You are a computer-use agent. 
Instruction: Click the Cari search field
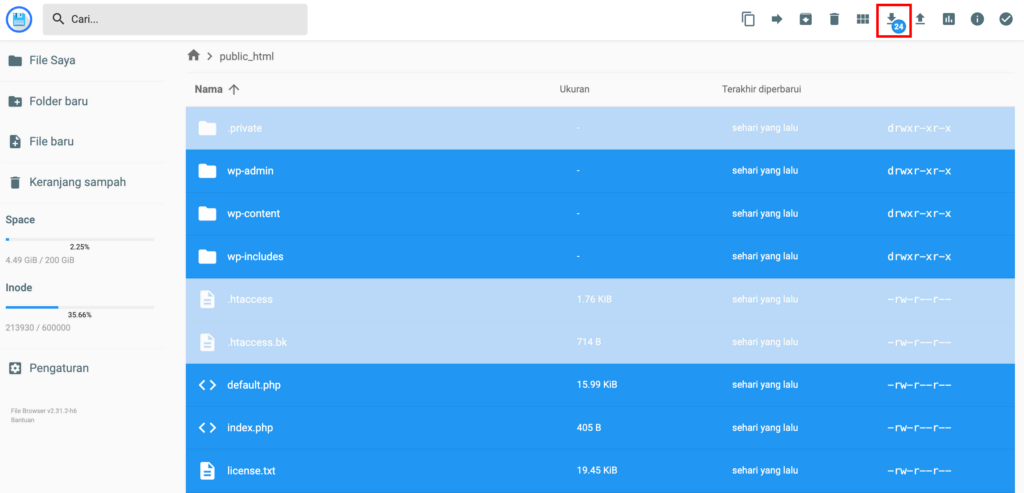point(175,19)
